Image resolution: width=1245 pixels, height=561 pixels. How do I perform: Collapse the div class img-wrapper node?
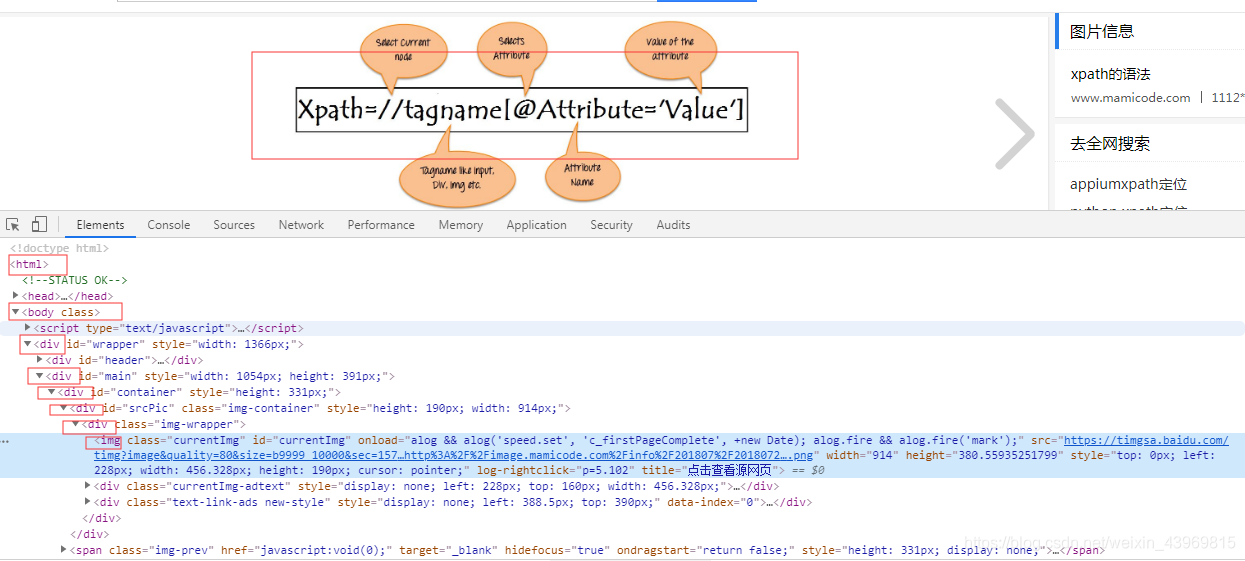coord(75,424)
